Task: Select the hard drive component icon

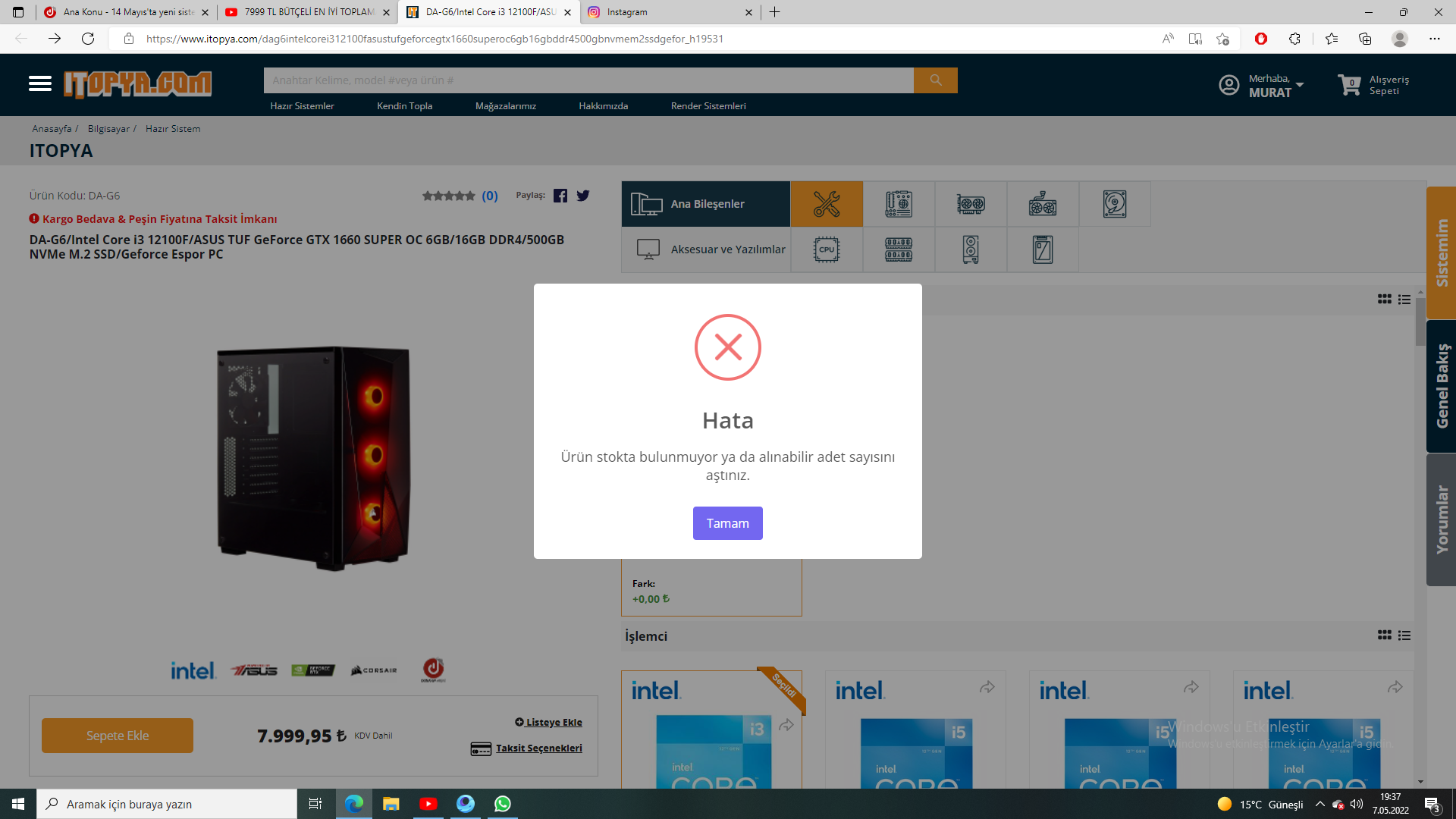Action: (1114, 204)
